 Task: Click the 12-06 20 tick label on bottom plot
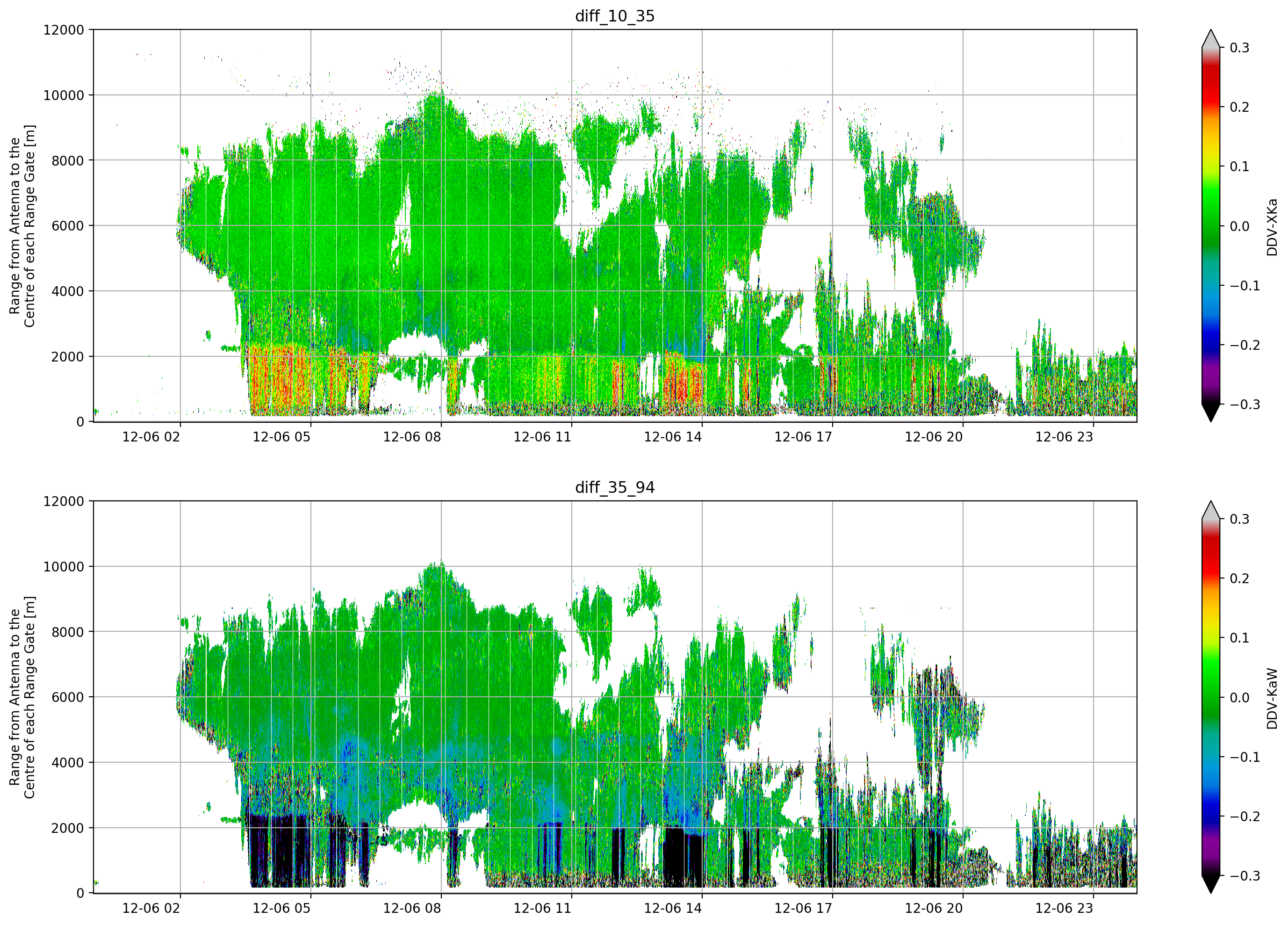[x=934, y=909]
